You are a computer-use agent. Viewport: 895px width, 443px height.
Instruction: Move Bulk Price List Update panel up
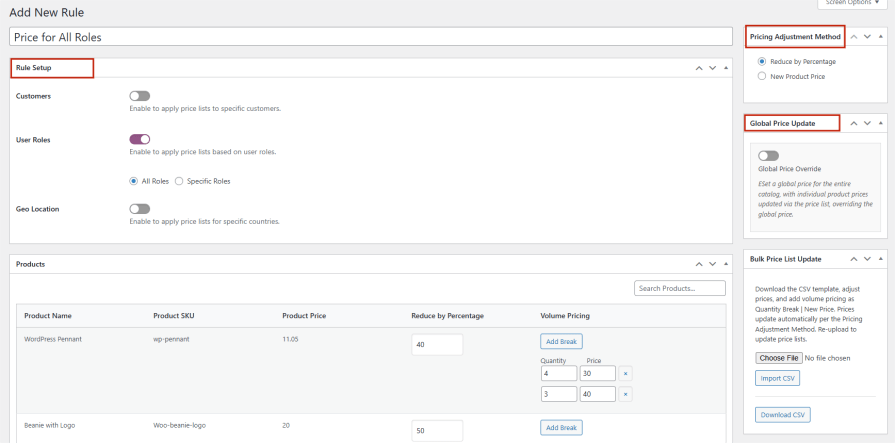tap(854, 258)
